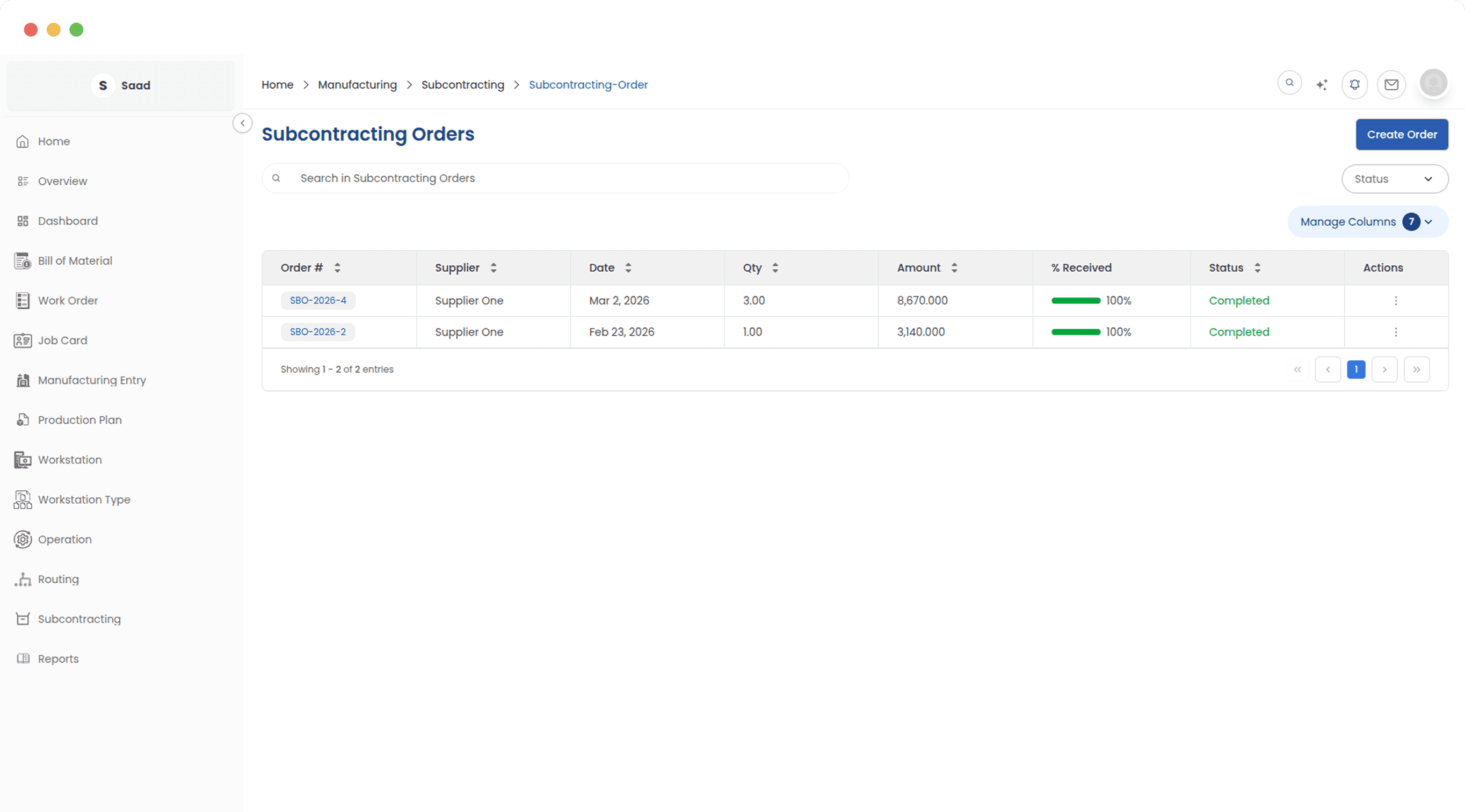Open the Production Plan section
The height and width of the screenshot is (812, 1465).
pos(79,419)
